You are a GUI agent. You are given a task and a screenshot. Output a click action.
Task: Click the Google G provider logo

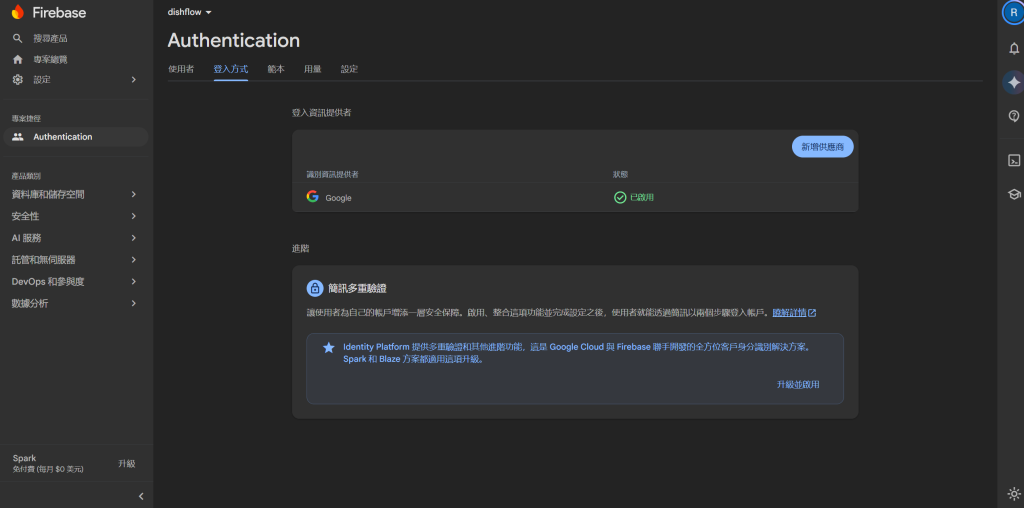click(313, 197)
